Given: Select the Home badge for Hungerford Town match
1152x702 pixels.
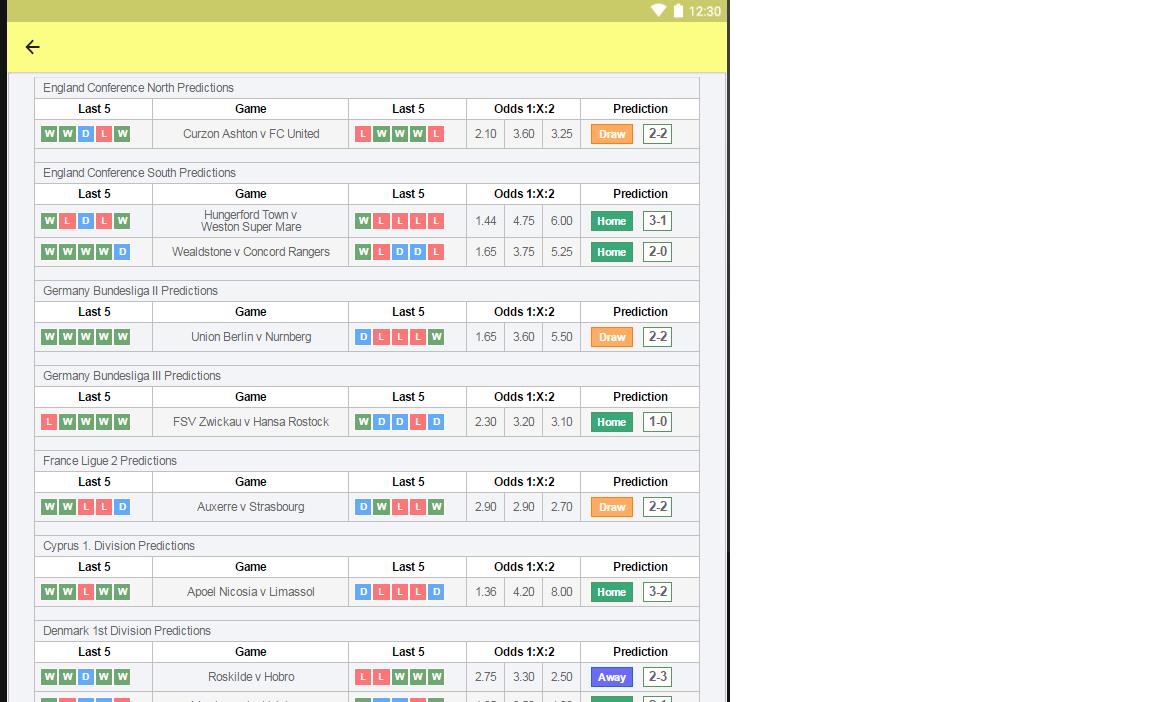Looking at the screenshot, I should tap(610, 221).
